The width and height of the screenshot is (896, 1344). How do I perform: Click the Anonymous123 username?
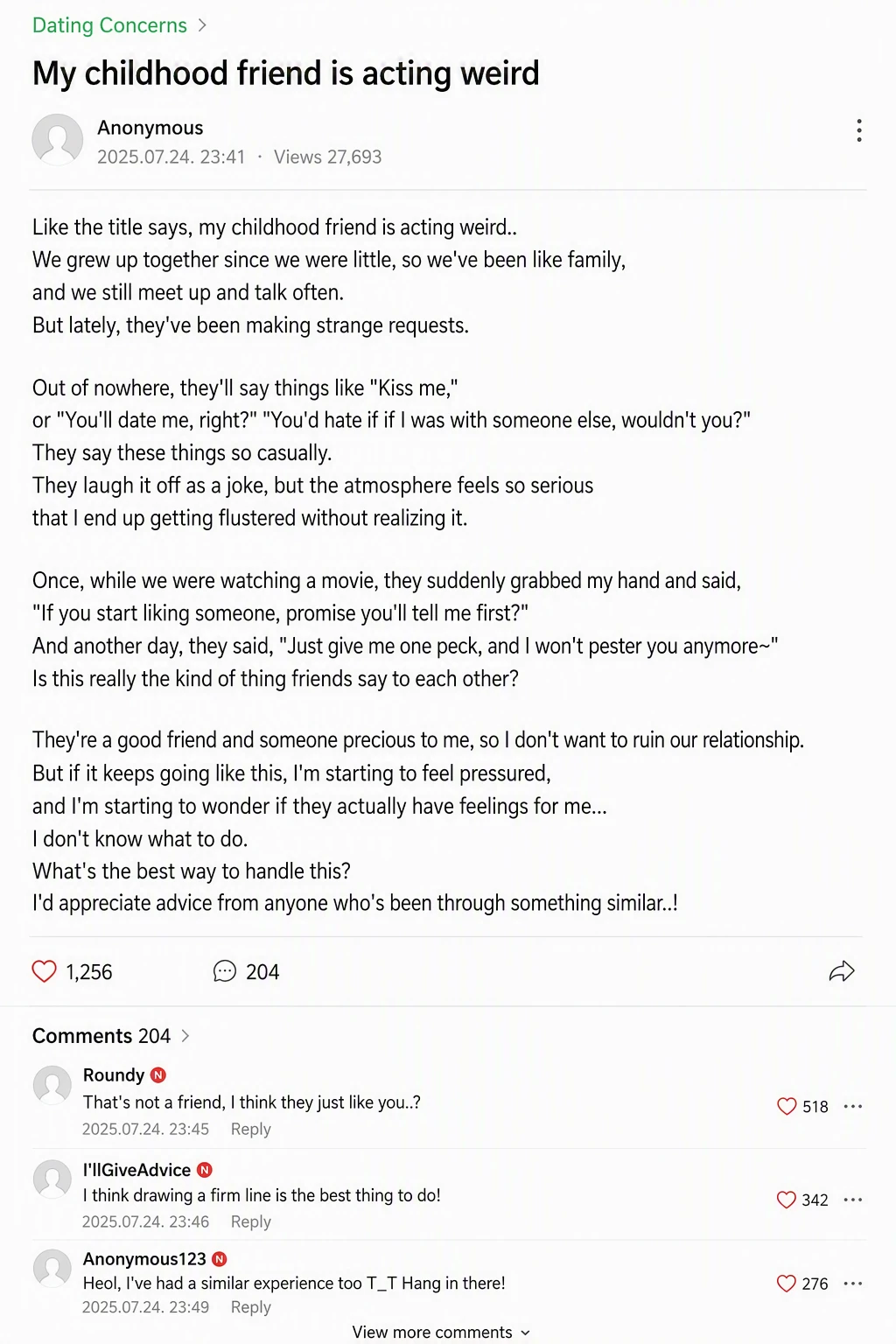point(144,1259)
